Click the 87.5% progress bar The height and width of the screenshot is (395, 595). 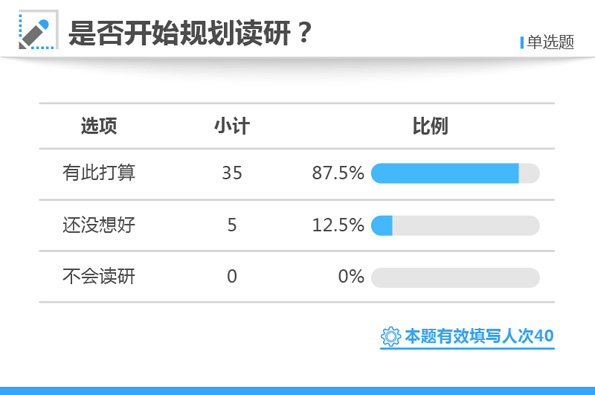[x=455, y=173]
